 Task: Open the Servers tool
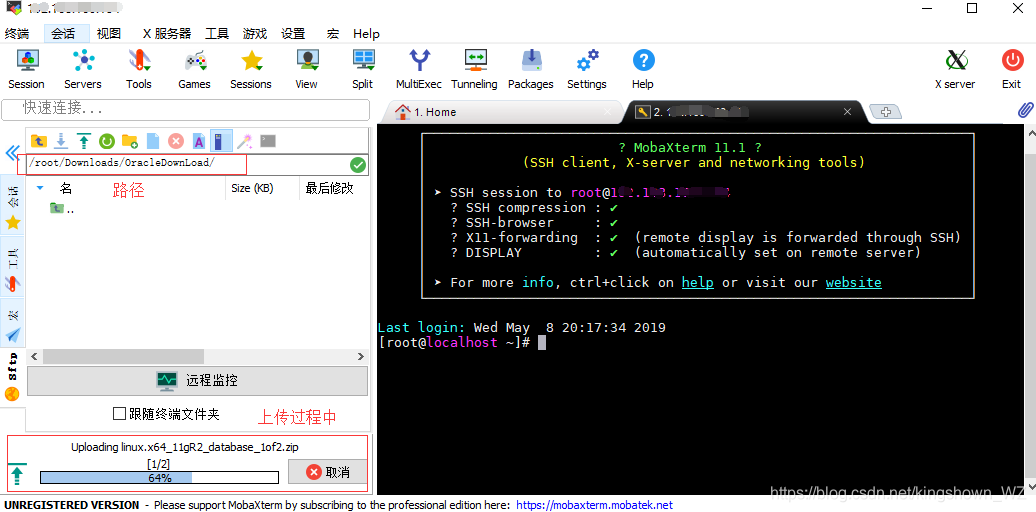[83, 69]
